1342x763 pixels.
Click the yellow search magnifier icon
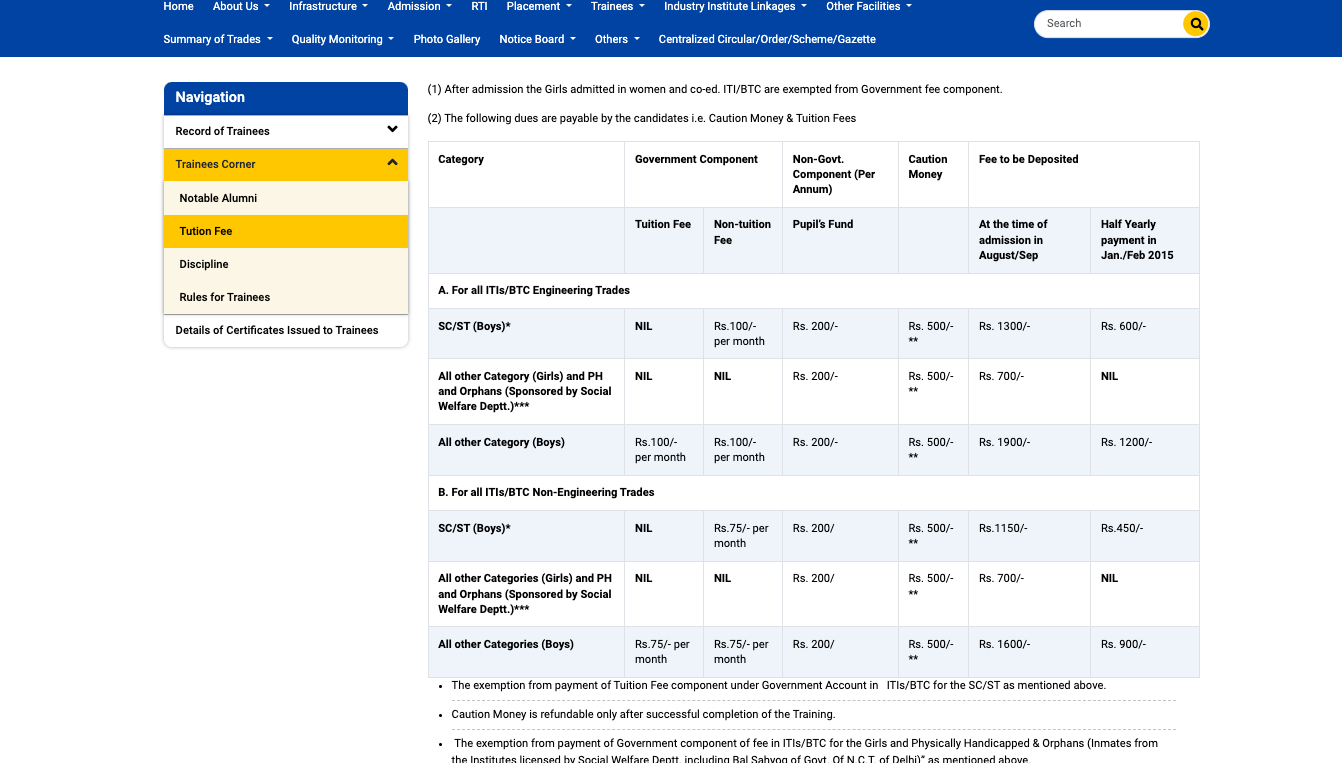click(1196, 23)
